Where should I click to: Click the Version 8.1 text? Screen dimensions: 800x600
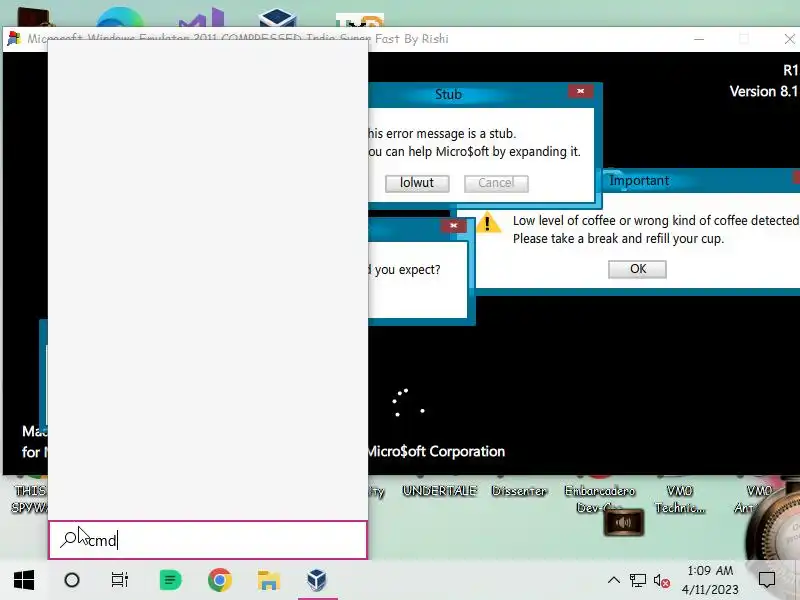[x=763, y=91]
